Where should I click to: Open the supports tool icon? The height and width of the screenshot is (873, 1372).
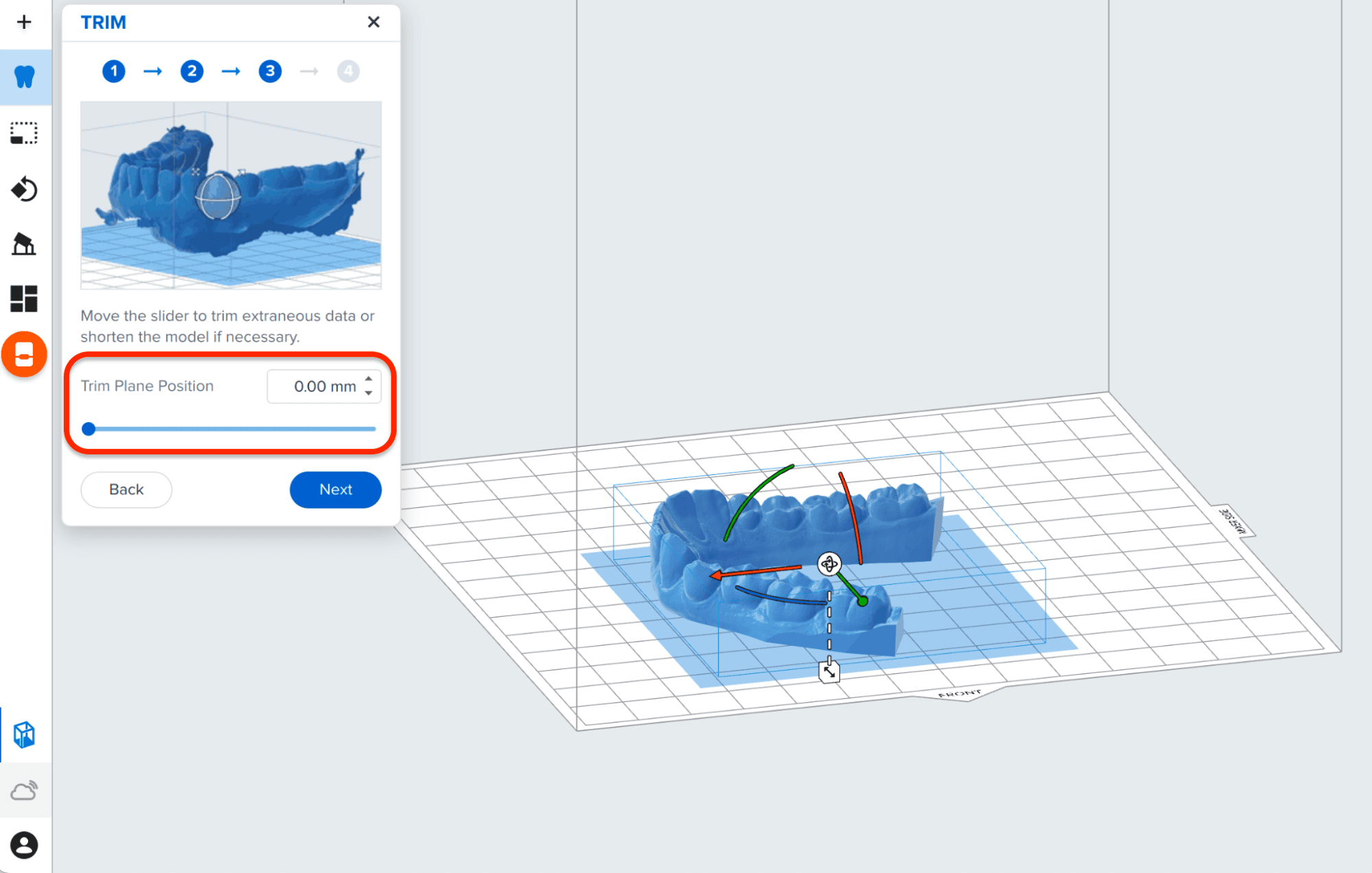[24, 244]
